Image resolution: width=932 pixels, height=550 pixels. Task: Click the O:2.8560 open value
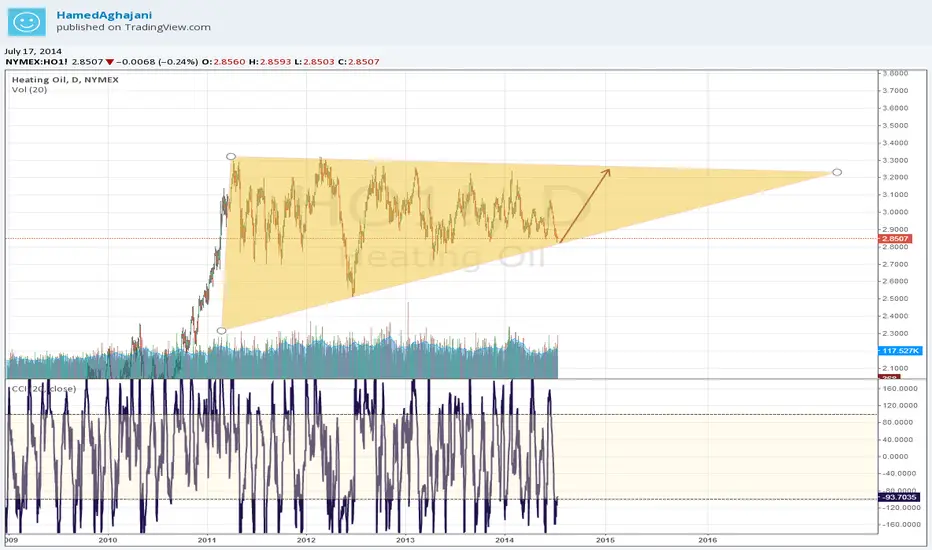coord(223,62)
